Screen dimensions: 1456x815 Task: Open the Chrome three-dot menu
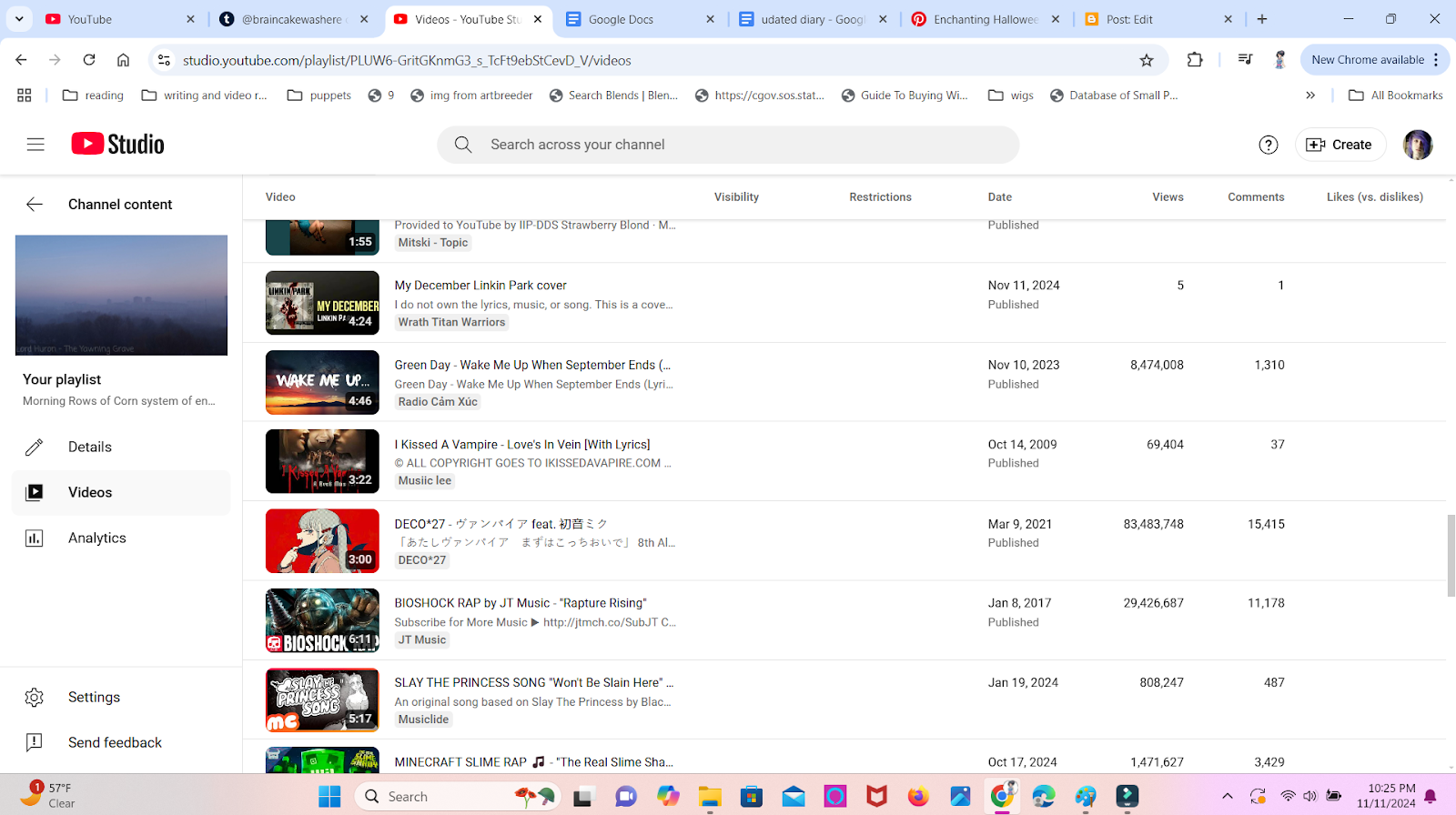[1436, 60]
